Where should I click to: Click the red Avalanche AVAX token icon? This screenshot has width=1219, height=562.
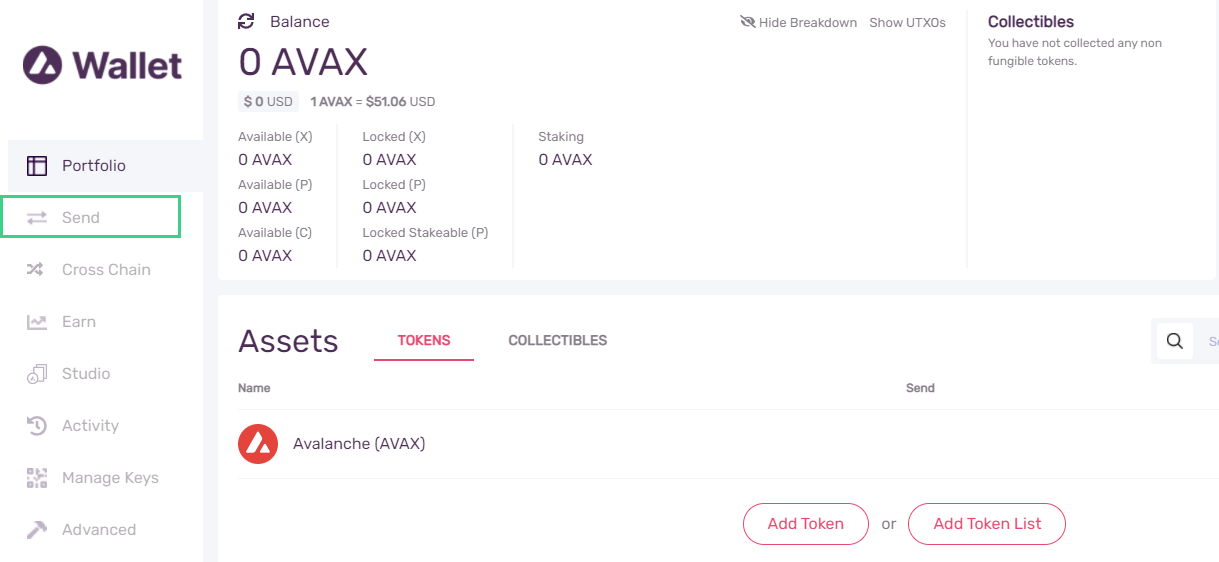tap(258, 444)
